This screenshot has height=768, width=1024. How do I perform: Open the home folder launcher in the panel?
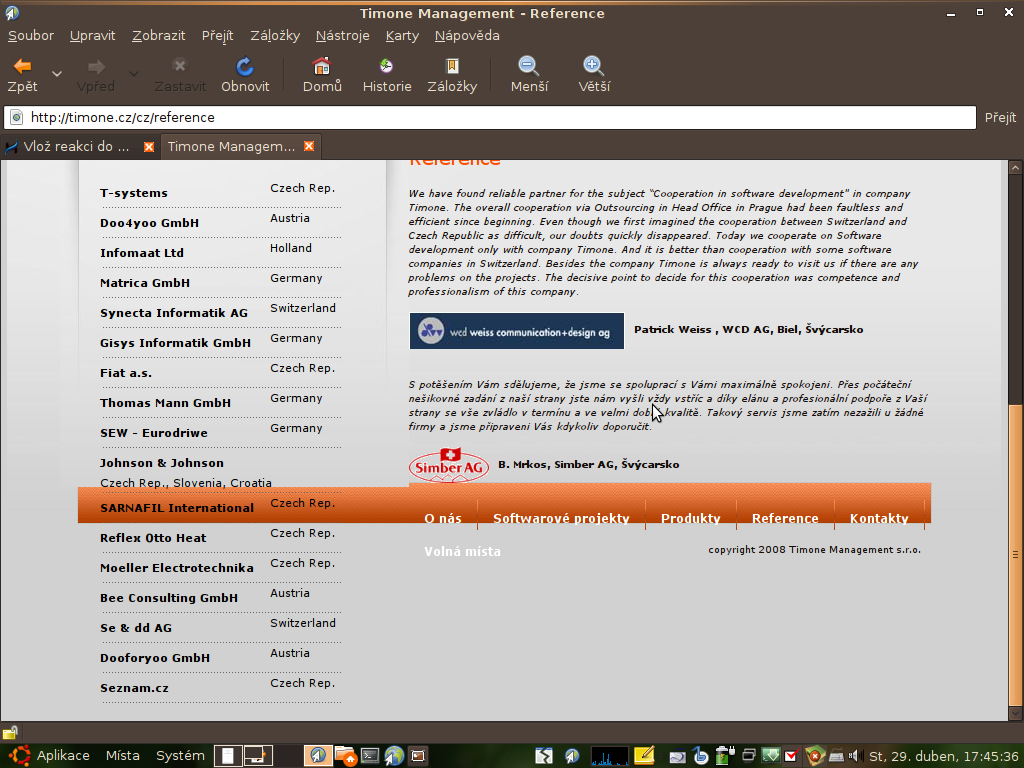pyautogui.click(x=345, y=756)
